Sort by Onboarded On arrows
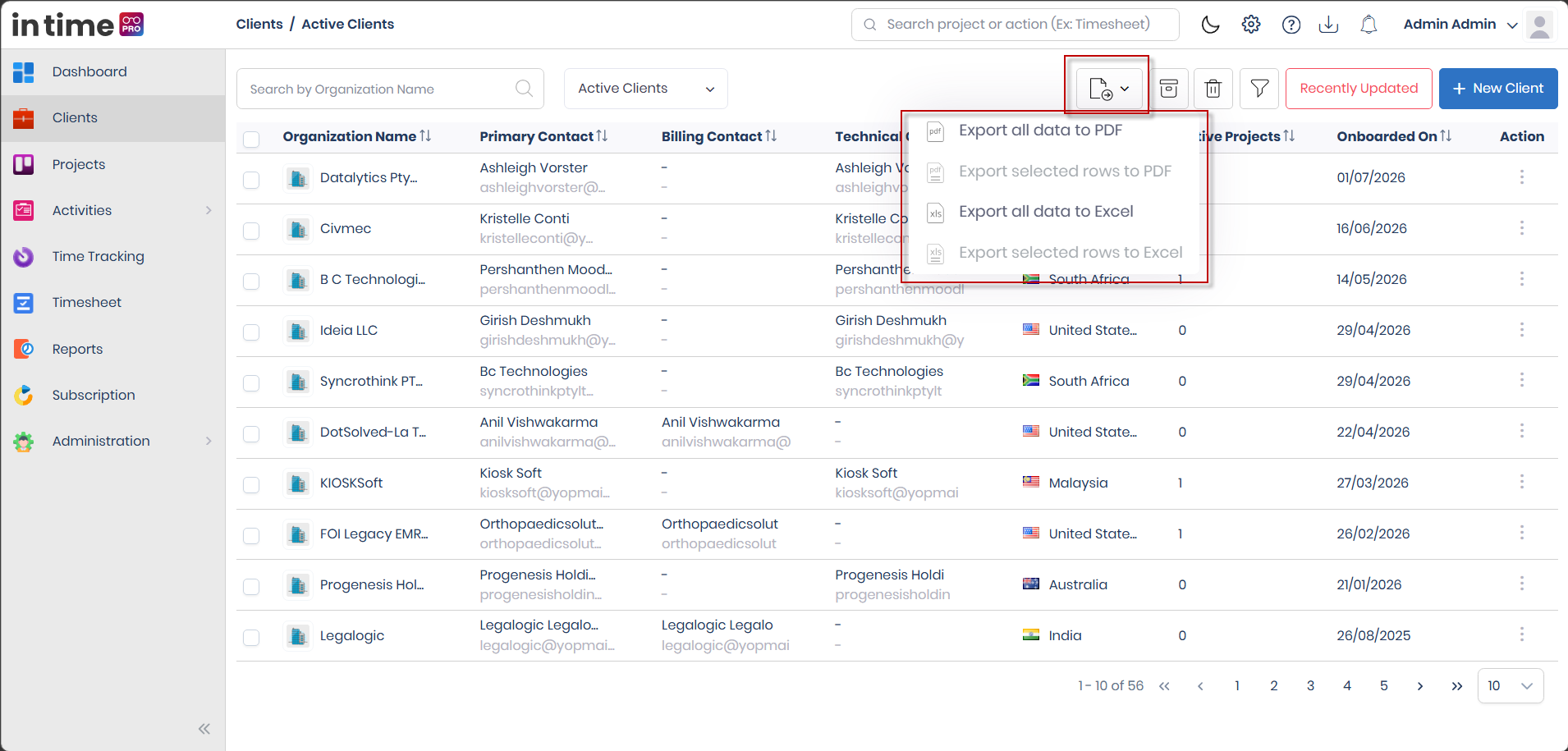 tap(1446, 136)
